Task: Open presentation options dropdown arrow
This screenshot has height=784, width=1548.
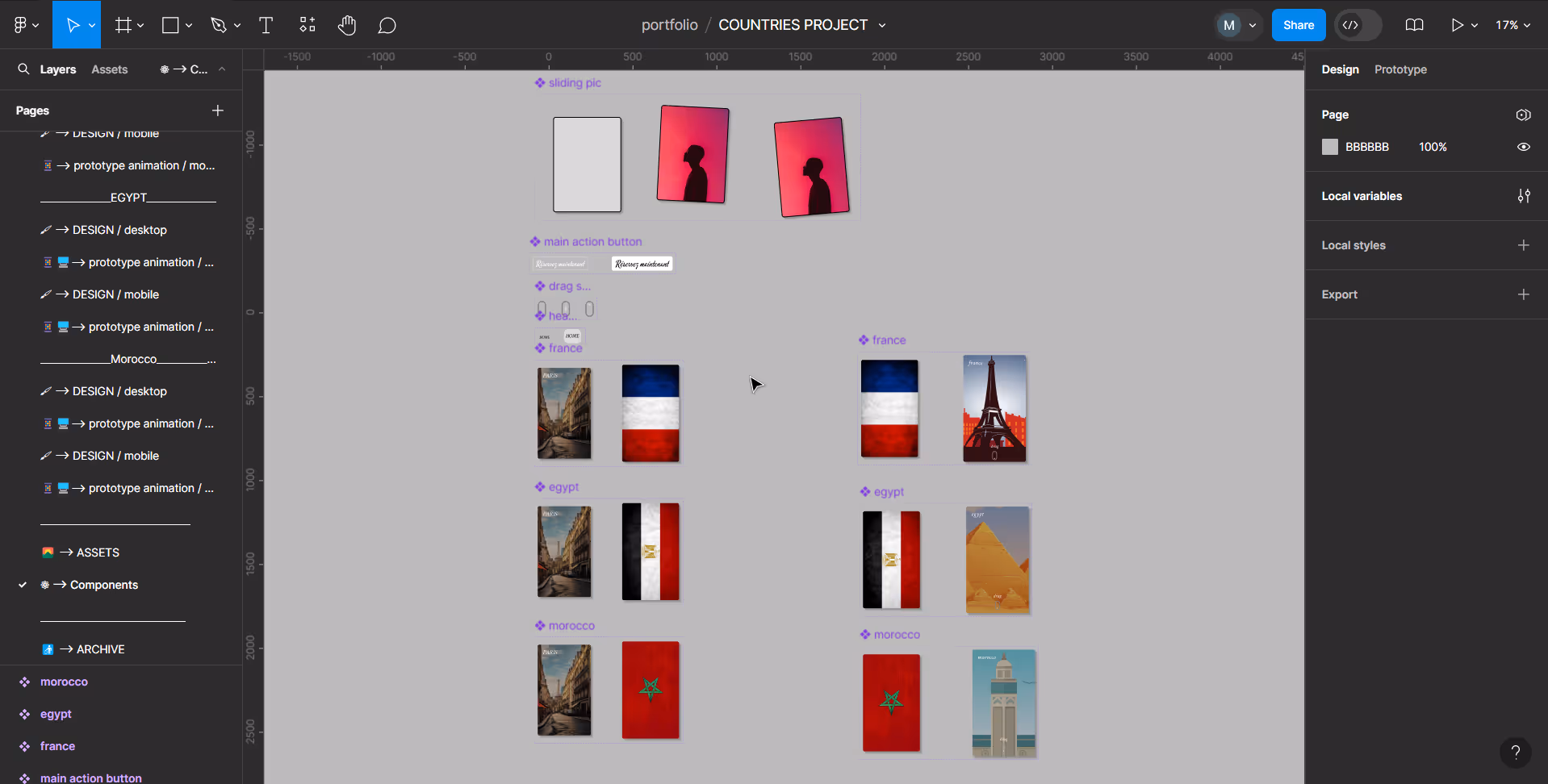Action: (1475, 26)
